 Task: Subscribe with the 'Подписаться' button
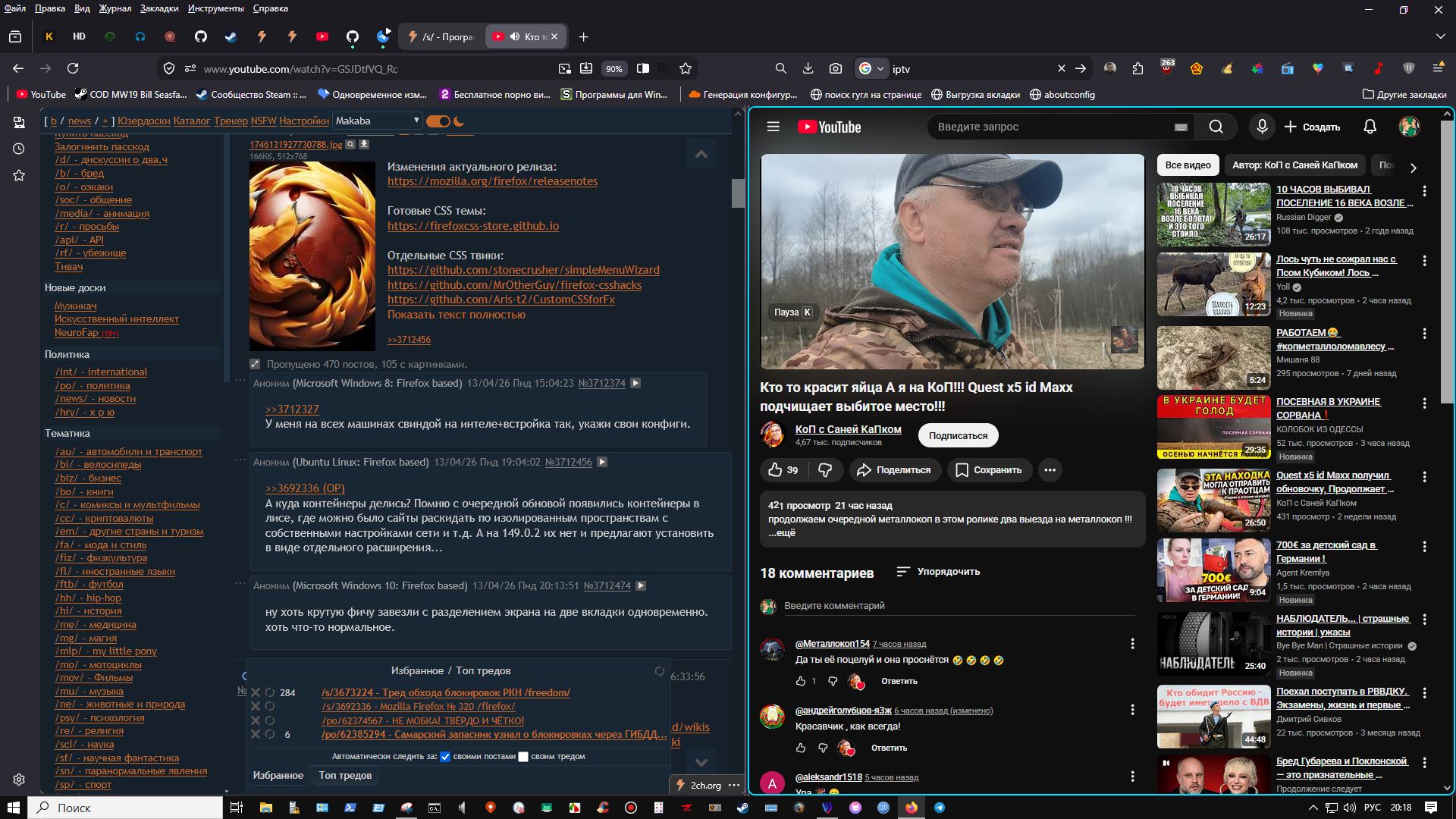point(958,436)
